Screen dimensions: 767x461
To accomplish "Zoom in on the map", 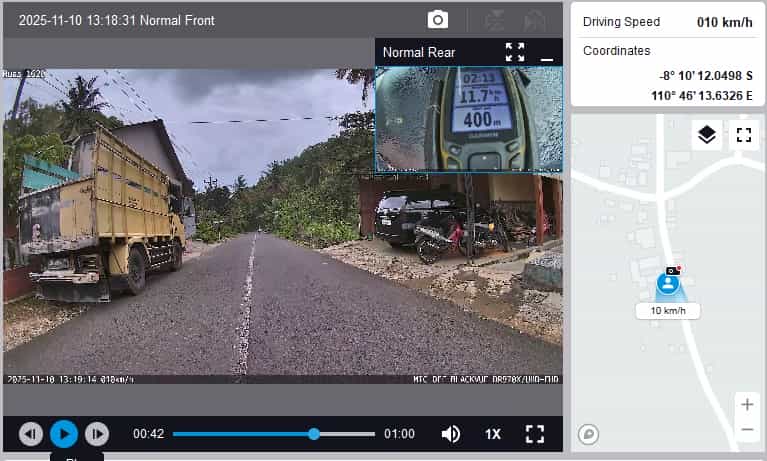I will 747,405.
